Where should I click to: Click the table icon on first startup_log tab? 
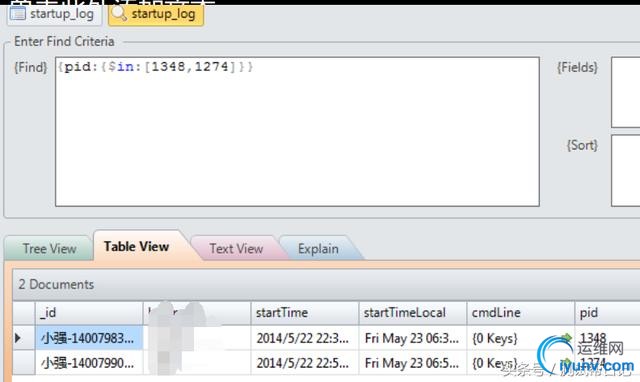click(18, 13)
